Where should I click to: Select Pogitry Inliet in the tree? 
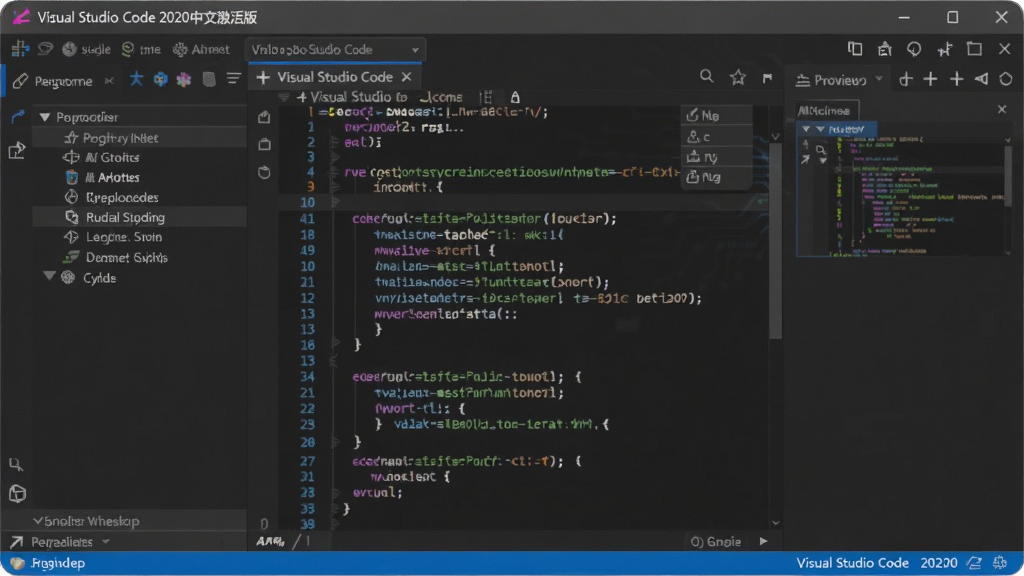(139, 138)
